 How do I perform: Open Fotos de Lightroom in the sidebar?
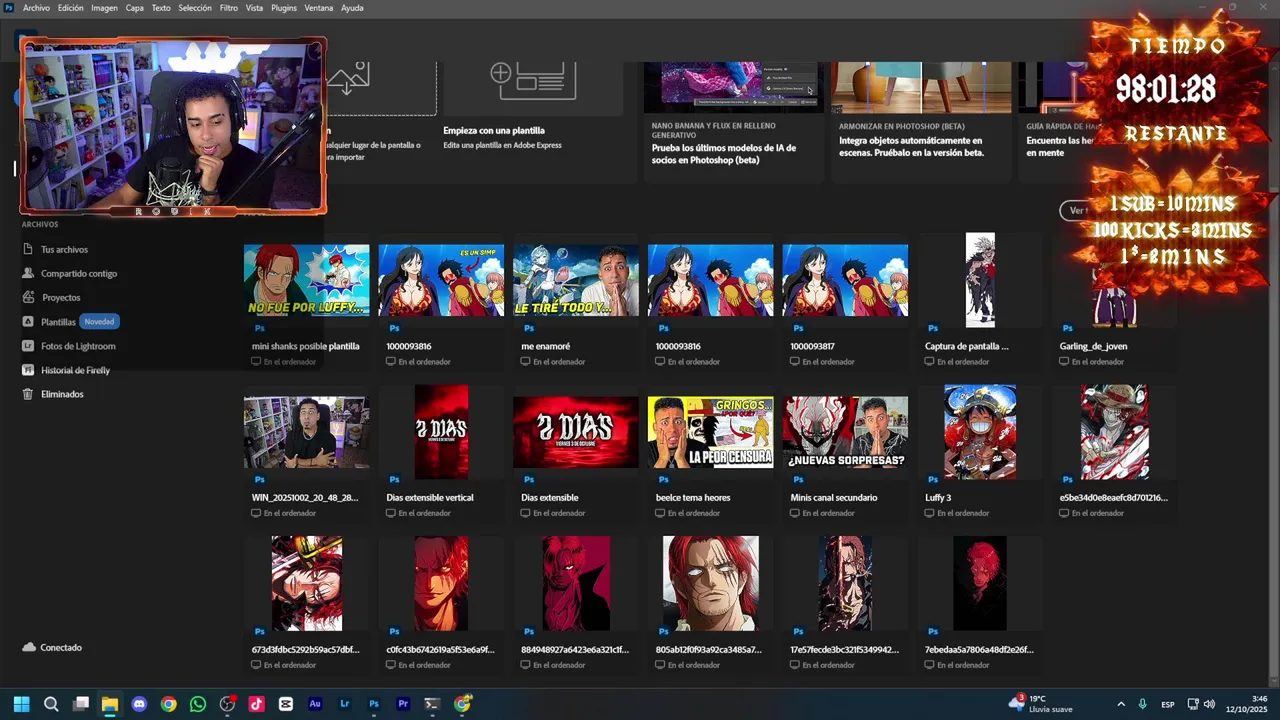pos(78,346)
